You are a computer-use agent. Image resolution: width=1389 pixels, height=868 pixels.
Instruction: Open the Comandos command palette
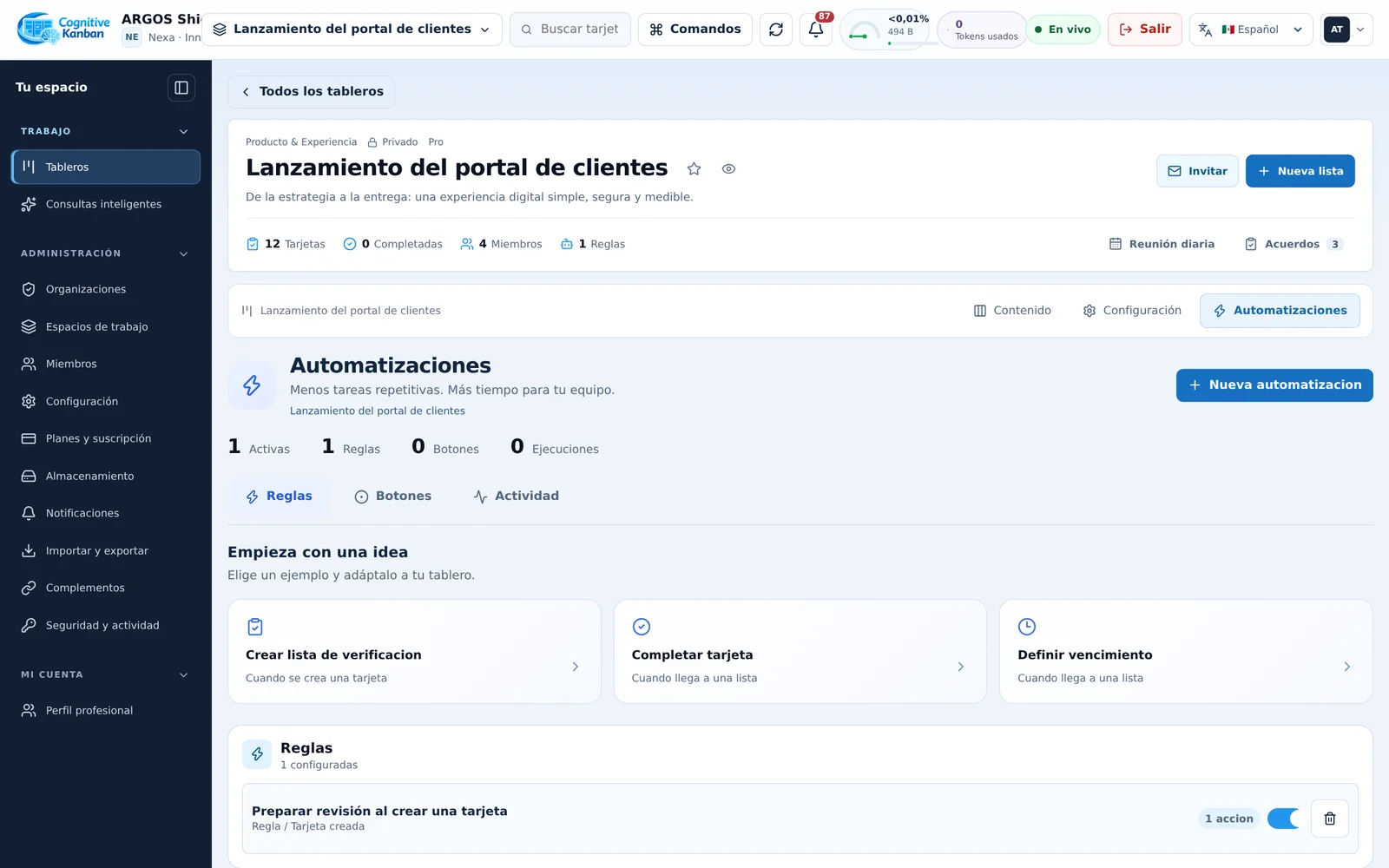click(695, 30)
